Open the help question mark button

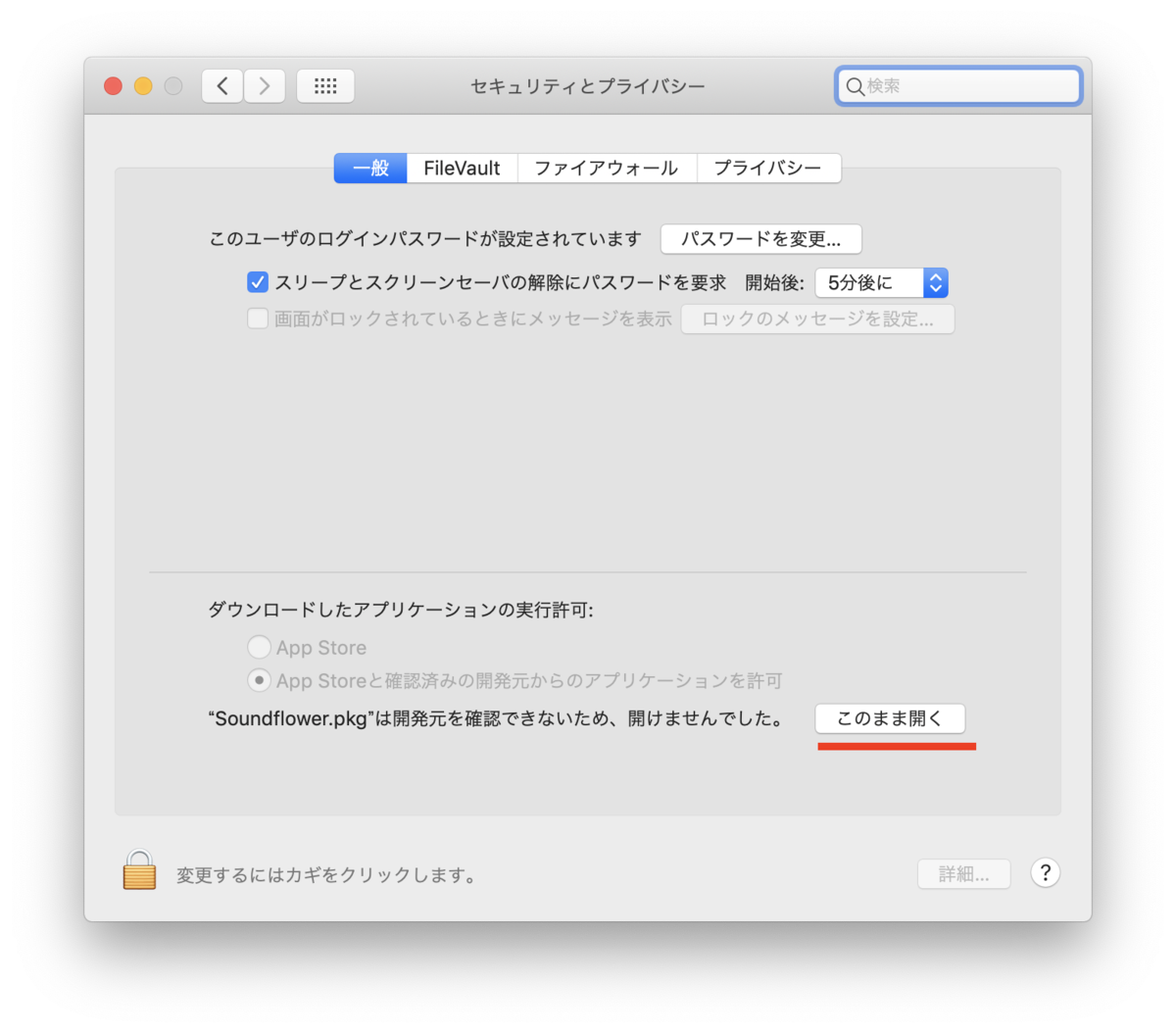[x=1045, y=872]
